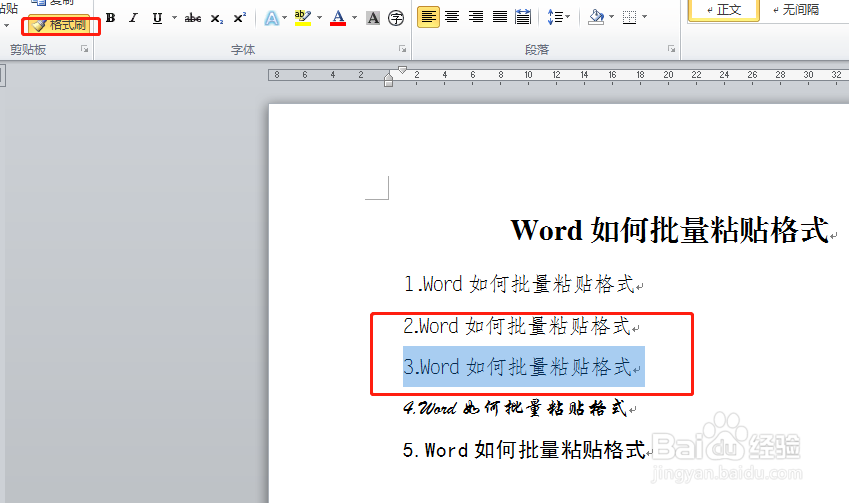Screen dimensions: 849x503
Task: Align text left
Action: pyautogui.click(x=428, y=17)
